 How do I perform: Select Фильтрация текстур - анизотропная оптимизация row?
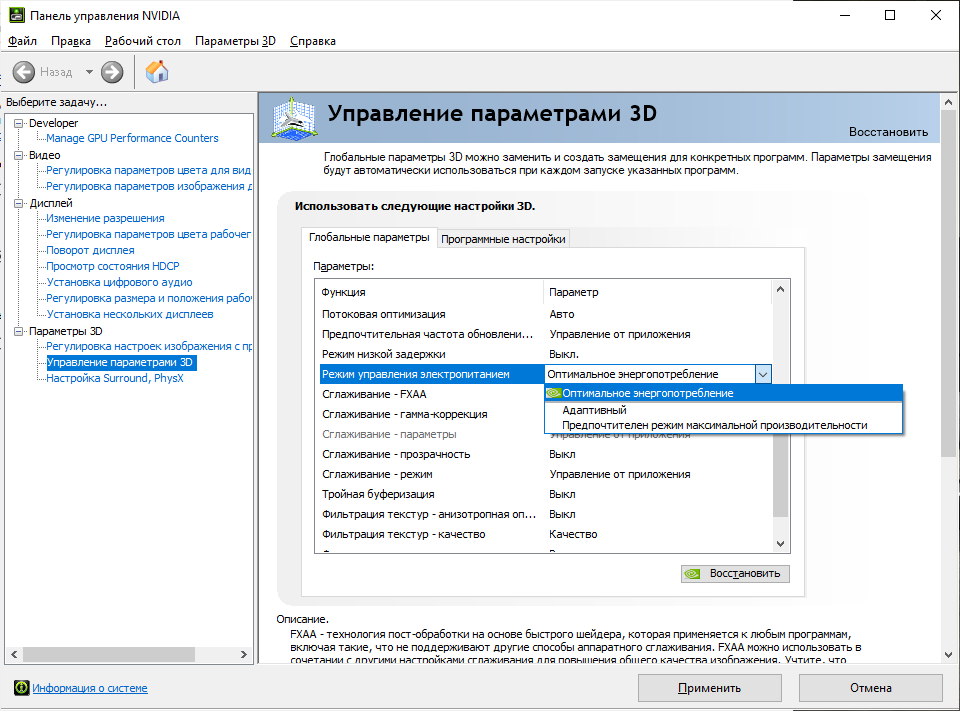(x=545, y=514)
